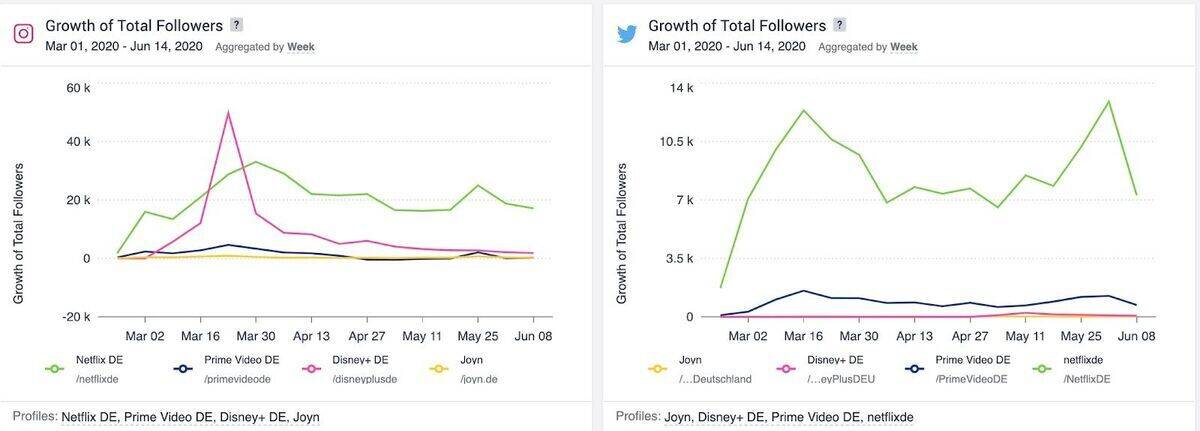Open help icon beside Instagram chart title
1200x431 pixels.
[x=236, y=25]
